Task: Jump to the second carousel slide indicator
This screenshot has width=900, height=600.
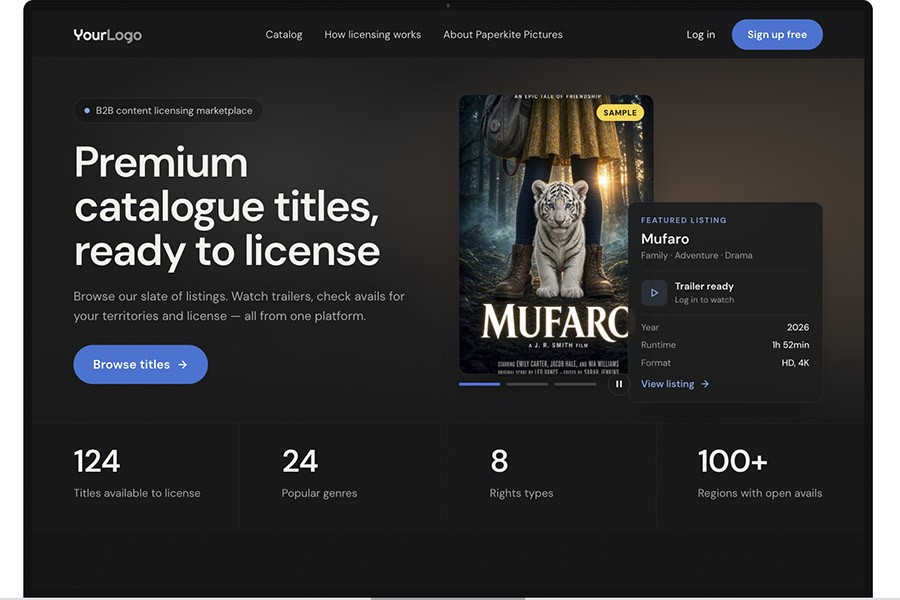Action: tap(527, 384)
